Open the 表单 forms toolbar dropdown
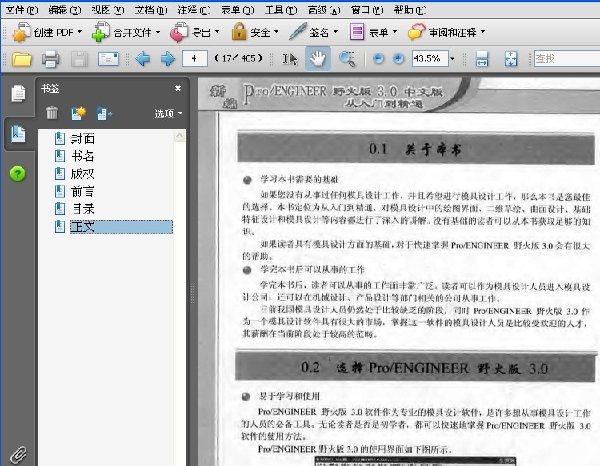Screen dimensions: 600x466 [373, 32]
